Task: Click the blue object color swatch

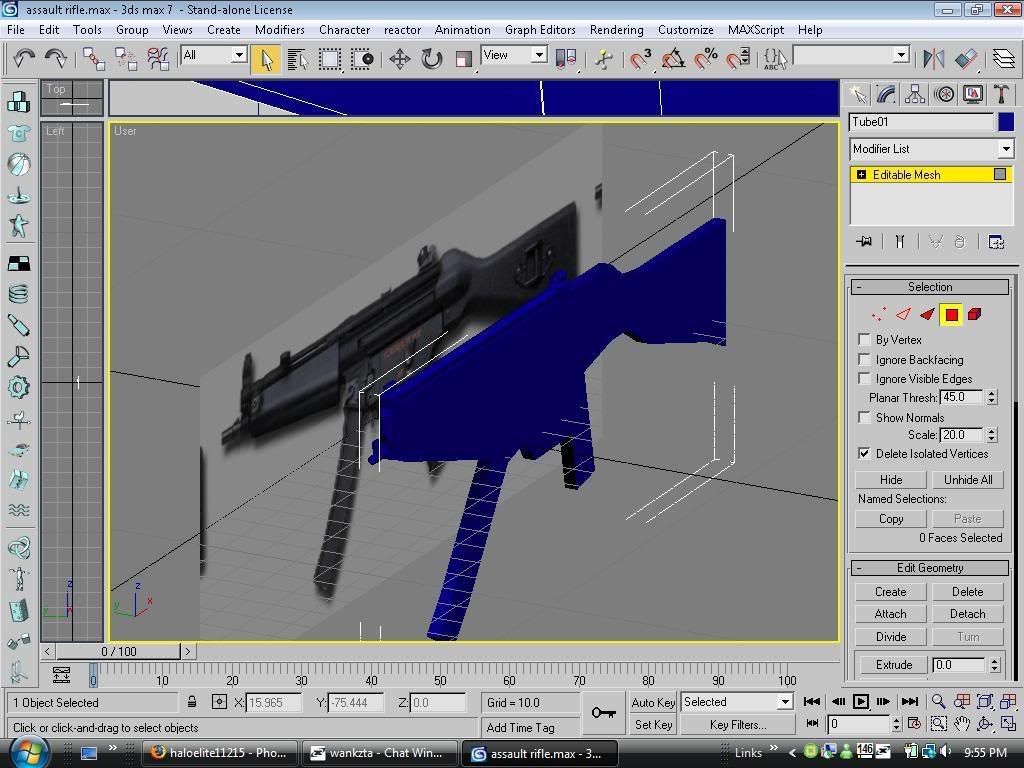Action: click(1005, 122)
